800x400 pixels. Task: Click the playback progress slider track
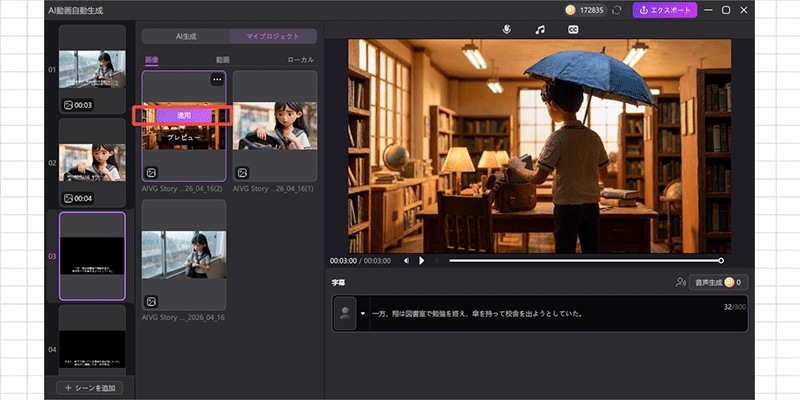pos(585,261)
